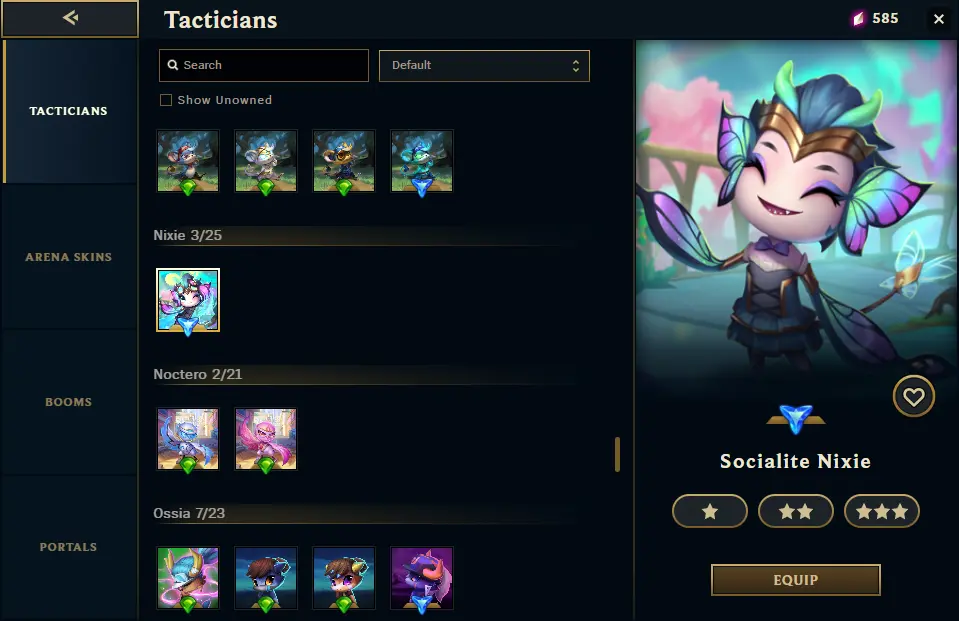Viewport: 959px width, 621px height.
Task: Enable the Show Unowned checkbox
Action: pyautogui.click(x=166, y=100)
